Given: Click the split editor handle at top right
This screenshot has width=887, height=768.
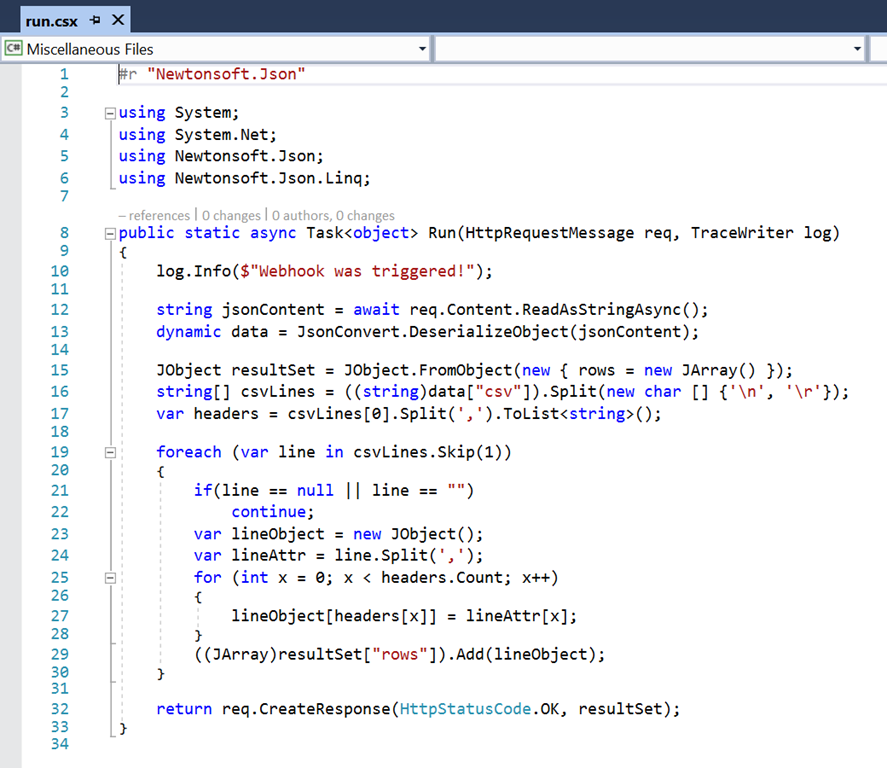Looking at the screenshot, I should 878,49.
